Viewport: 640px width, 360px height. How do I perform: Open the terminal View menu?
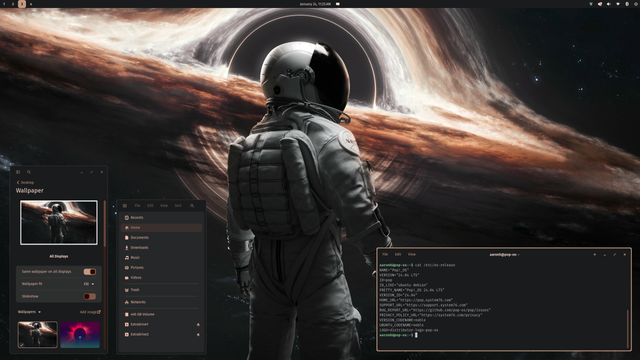click(412, 254)
